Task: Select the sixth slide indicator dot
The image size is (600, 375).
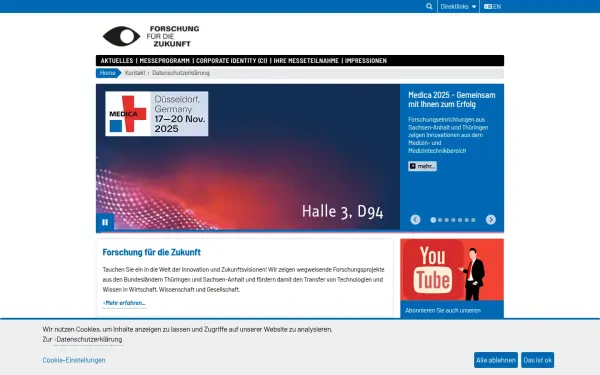Action: (466, 220)
